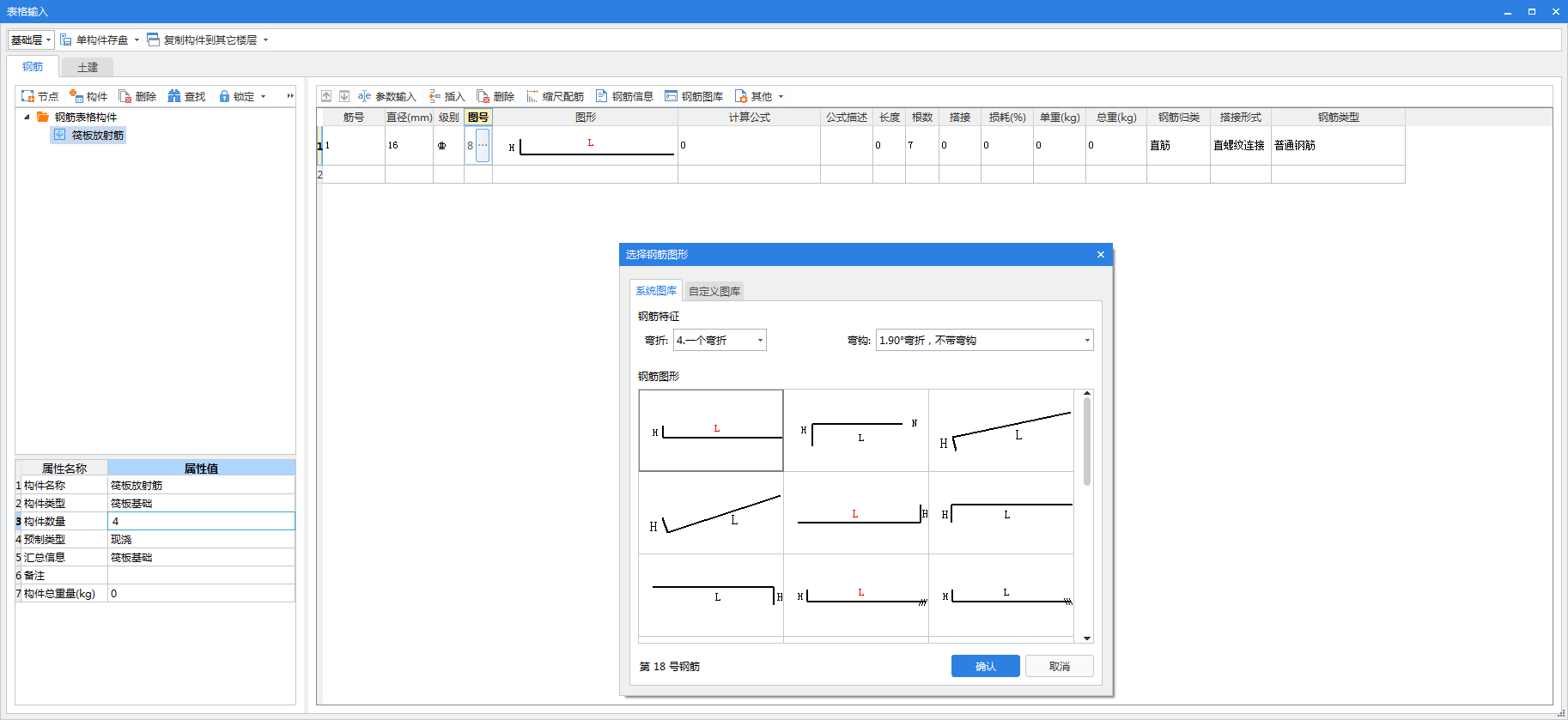Click the shape list scroll down arrow
The image size is (1568, 720).
[x=1087, y=638]
